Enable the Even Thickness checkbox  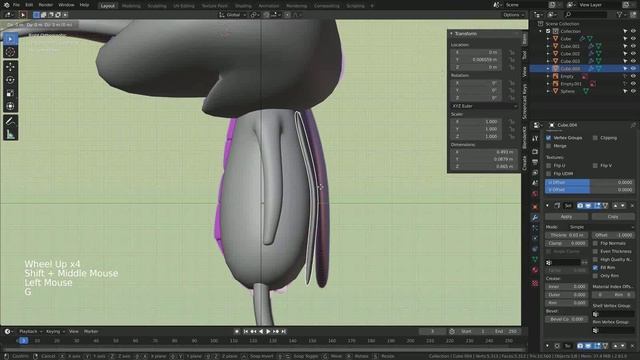click(595, 251)
